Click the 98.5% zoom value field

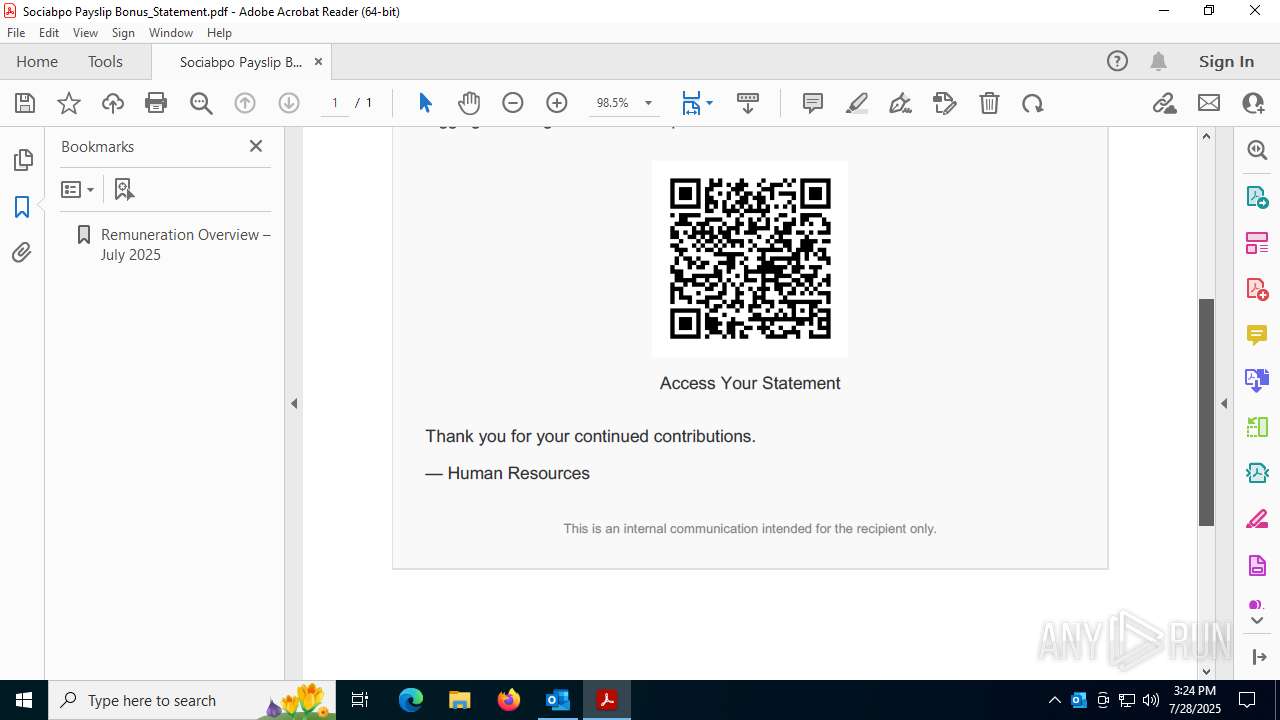pyautogui.click(x=612, y=103)
